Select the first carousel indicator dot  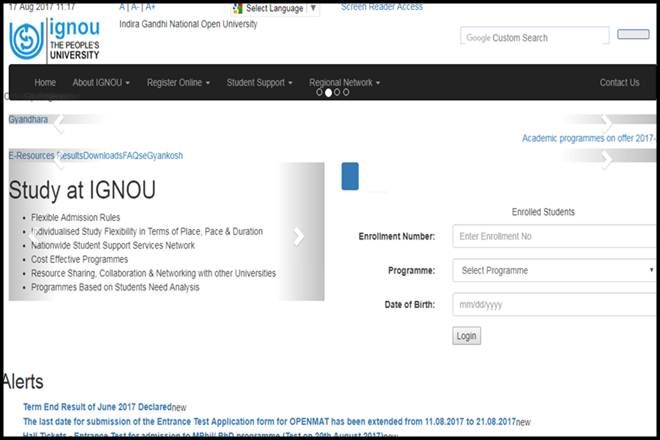point(319,92)
